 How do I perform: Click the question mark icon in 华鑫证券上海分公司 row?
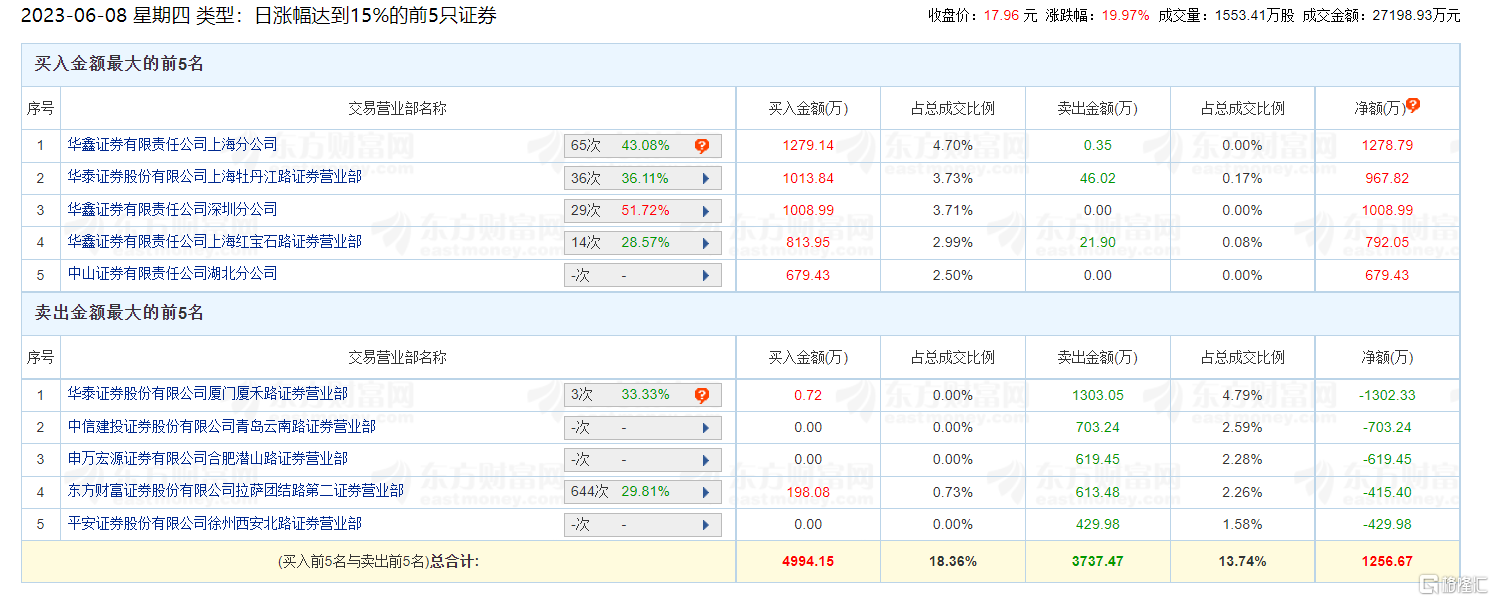tap(702, 146)
